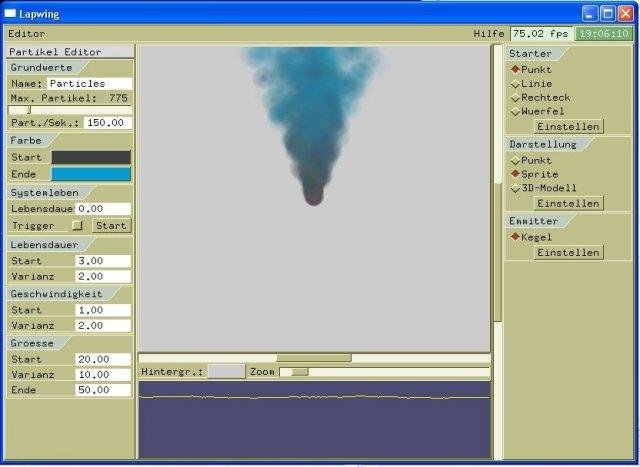Click the Hintergr. background color swatch

pos(226,371)
